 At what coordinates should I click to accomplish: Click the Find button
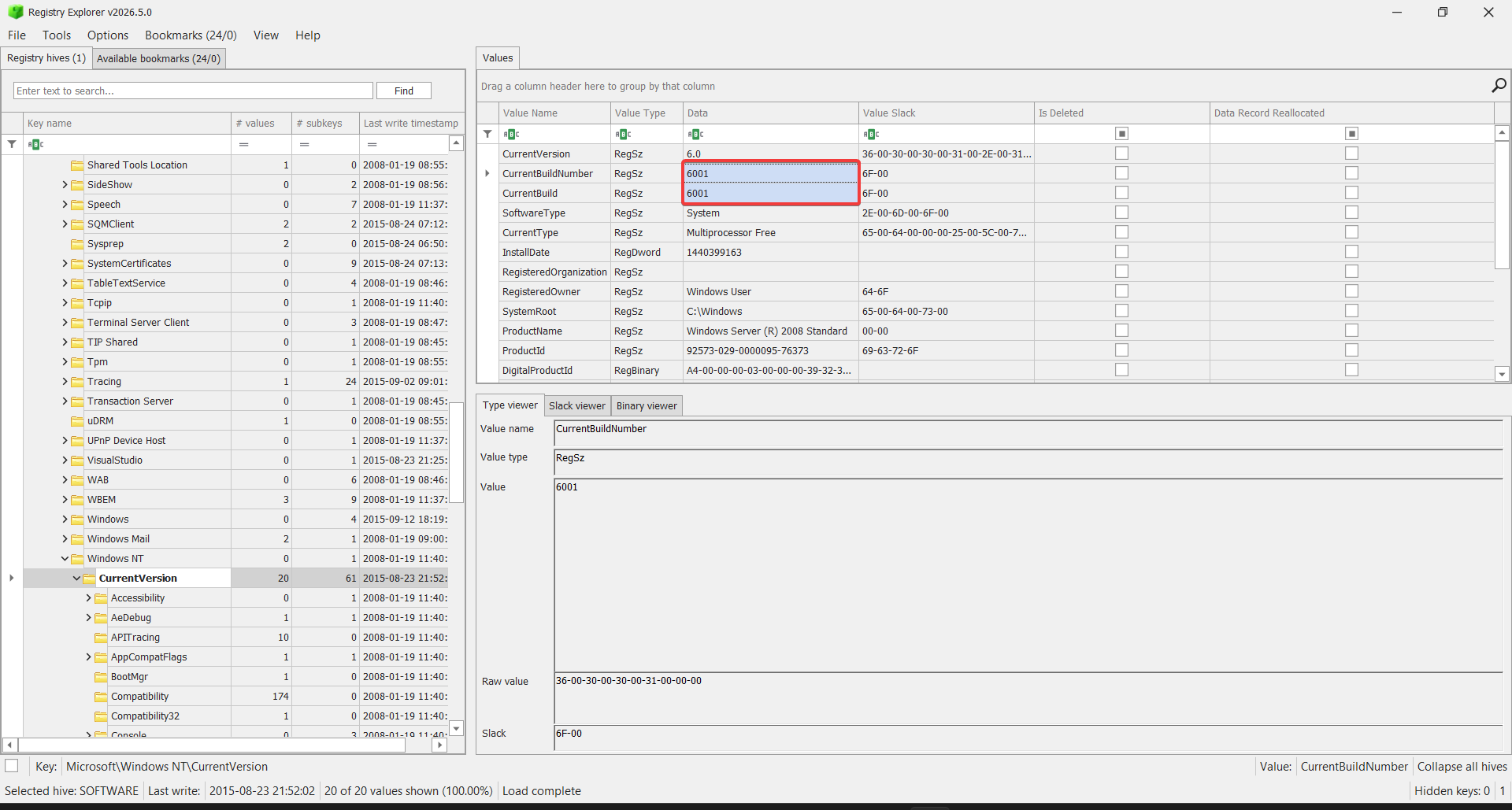[x=404, y=91]
